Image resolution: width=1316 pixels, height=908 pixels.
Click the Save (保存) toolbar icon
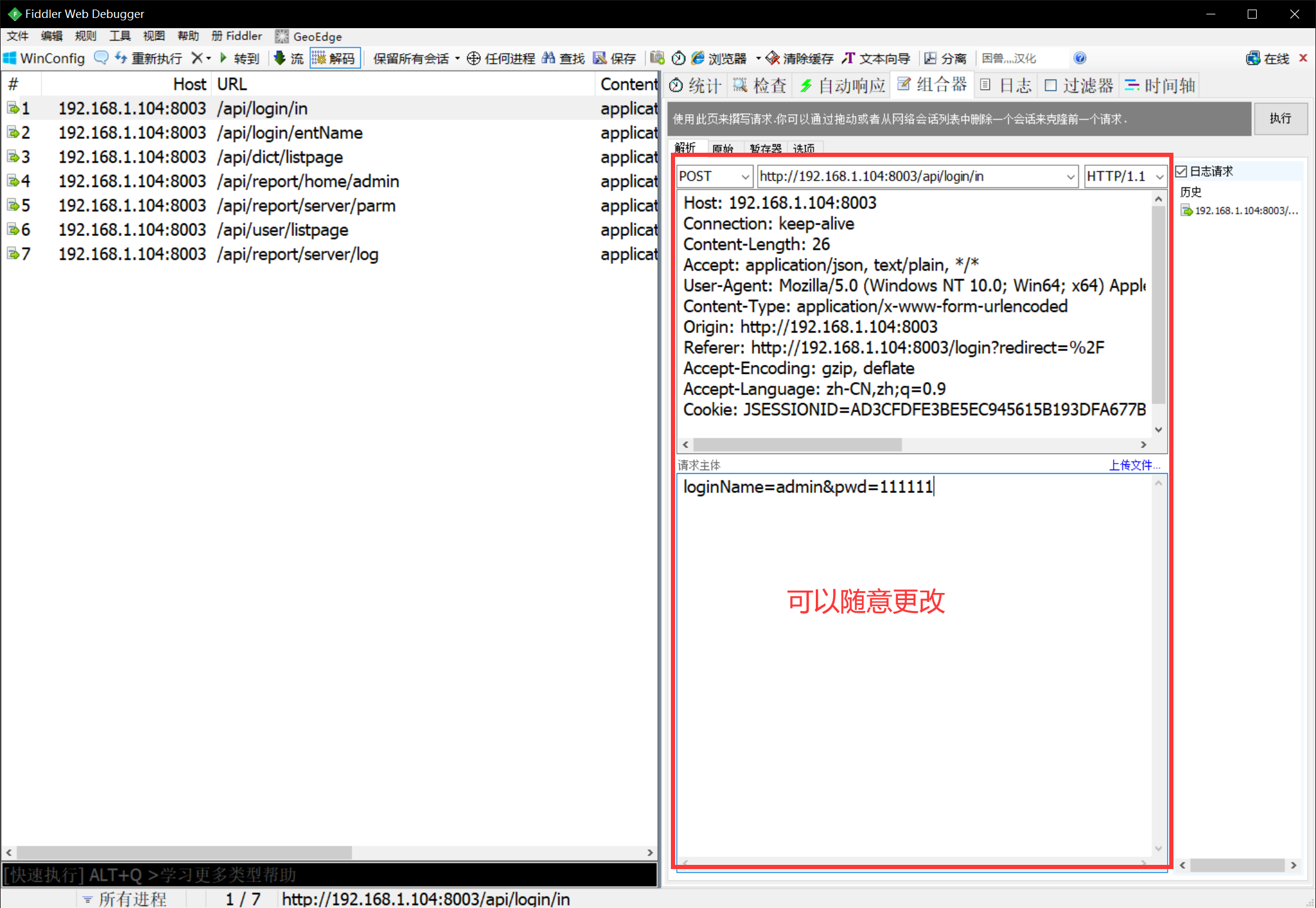(x=600, y=58)
